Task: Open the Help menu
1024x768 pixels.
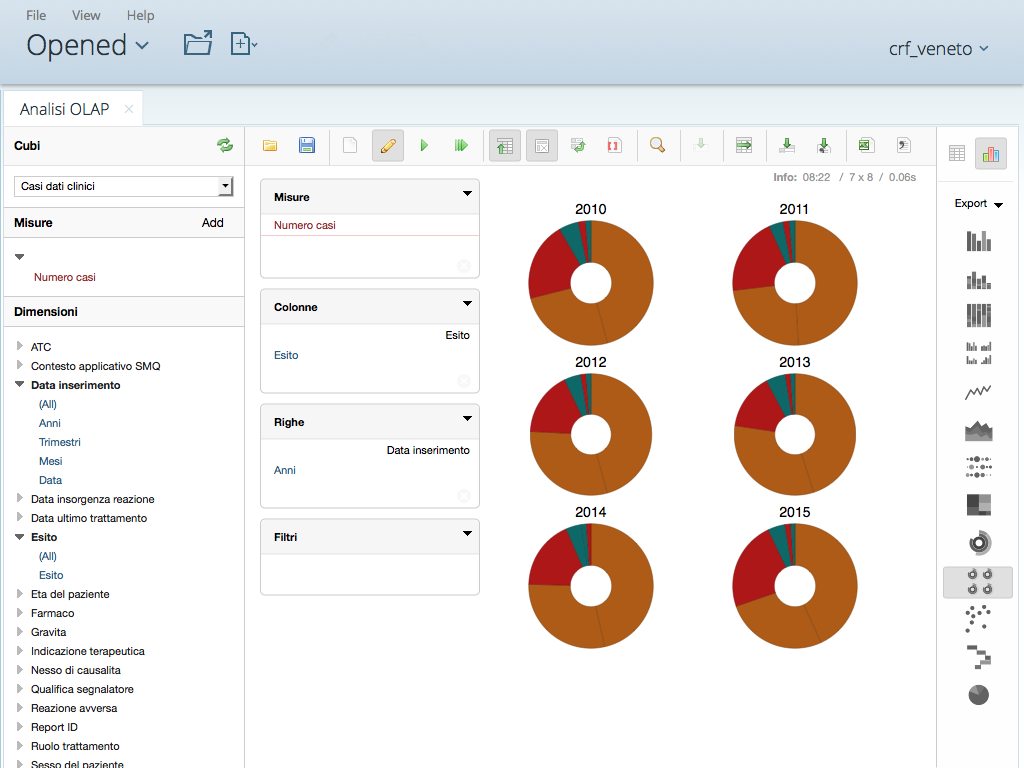Action: point(140,15)
